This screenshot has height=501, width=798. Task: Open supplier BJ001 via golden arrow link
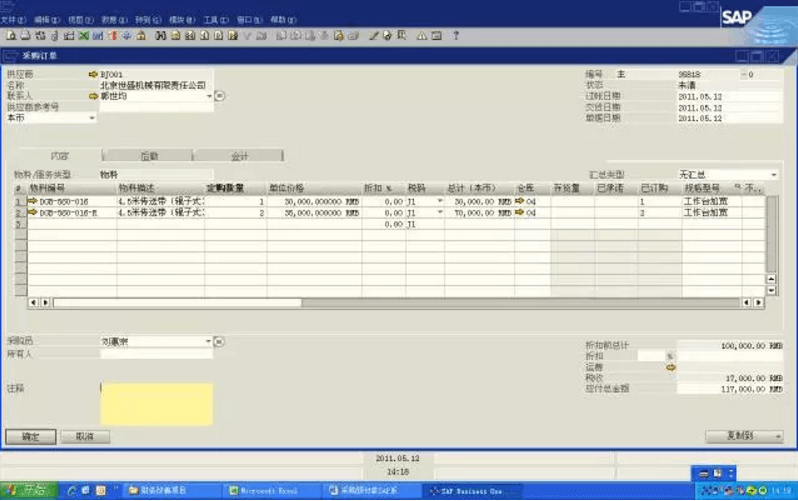click(x=93, y=74)
